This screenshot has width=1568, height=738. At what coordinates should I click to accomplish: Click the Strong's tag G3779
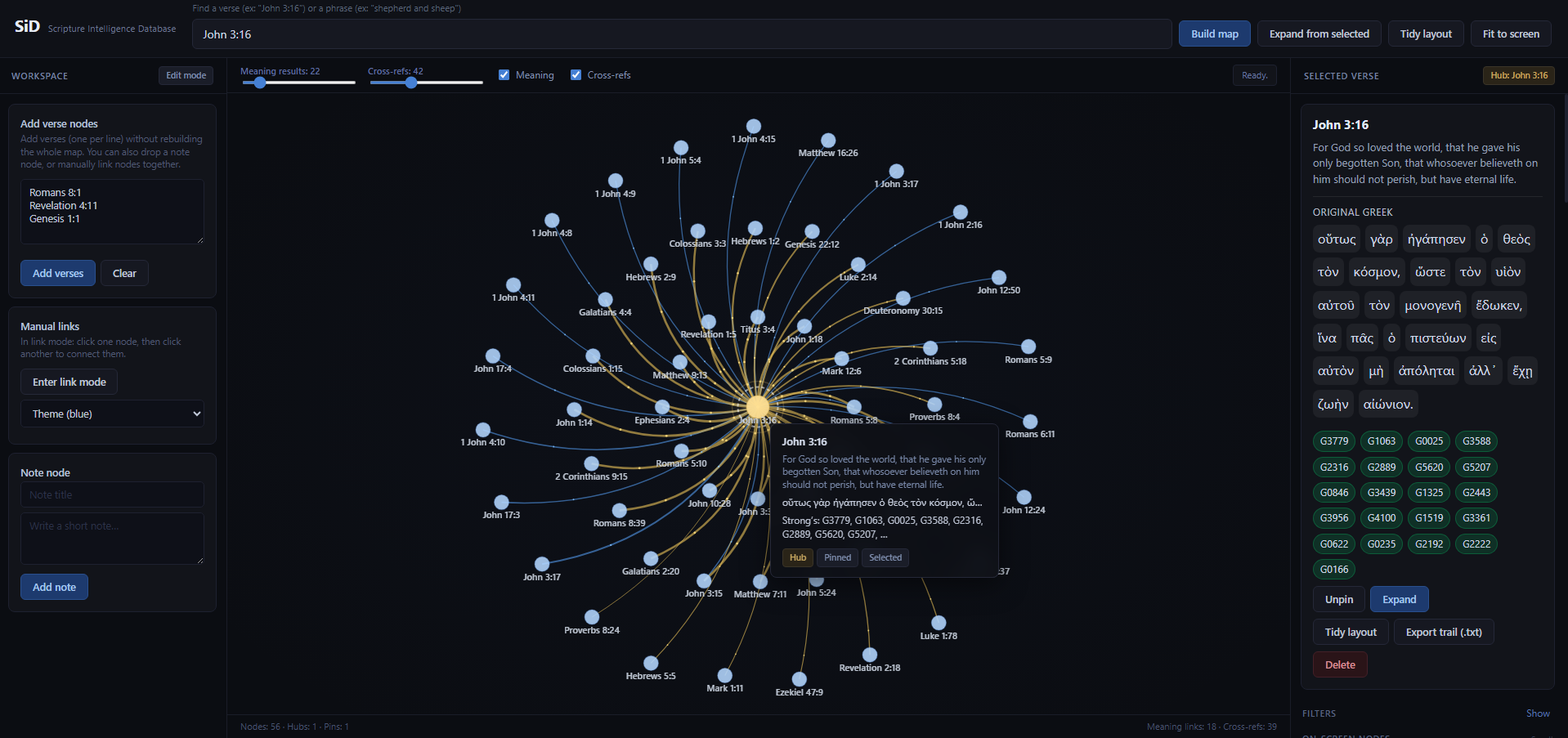tap(1334, 441)
